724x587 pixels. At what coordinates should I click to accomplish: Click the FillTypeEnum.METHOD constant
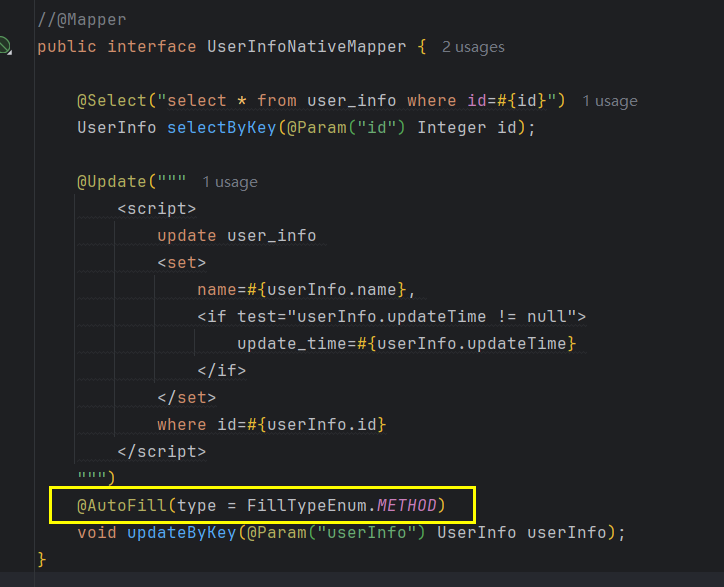click(342, 505)
